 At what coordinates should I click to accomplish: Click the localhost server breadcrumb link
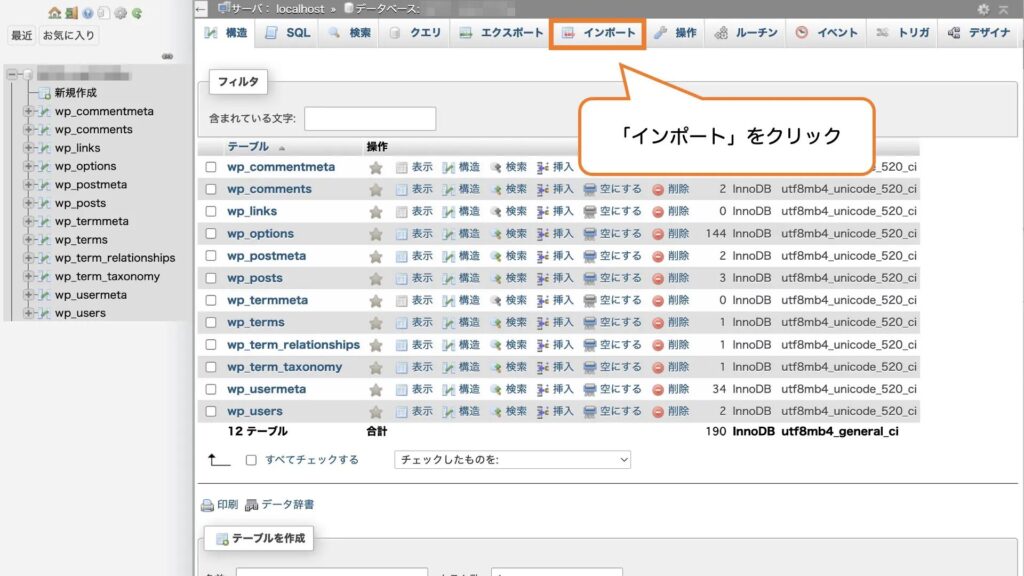(300, 9)
